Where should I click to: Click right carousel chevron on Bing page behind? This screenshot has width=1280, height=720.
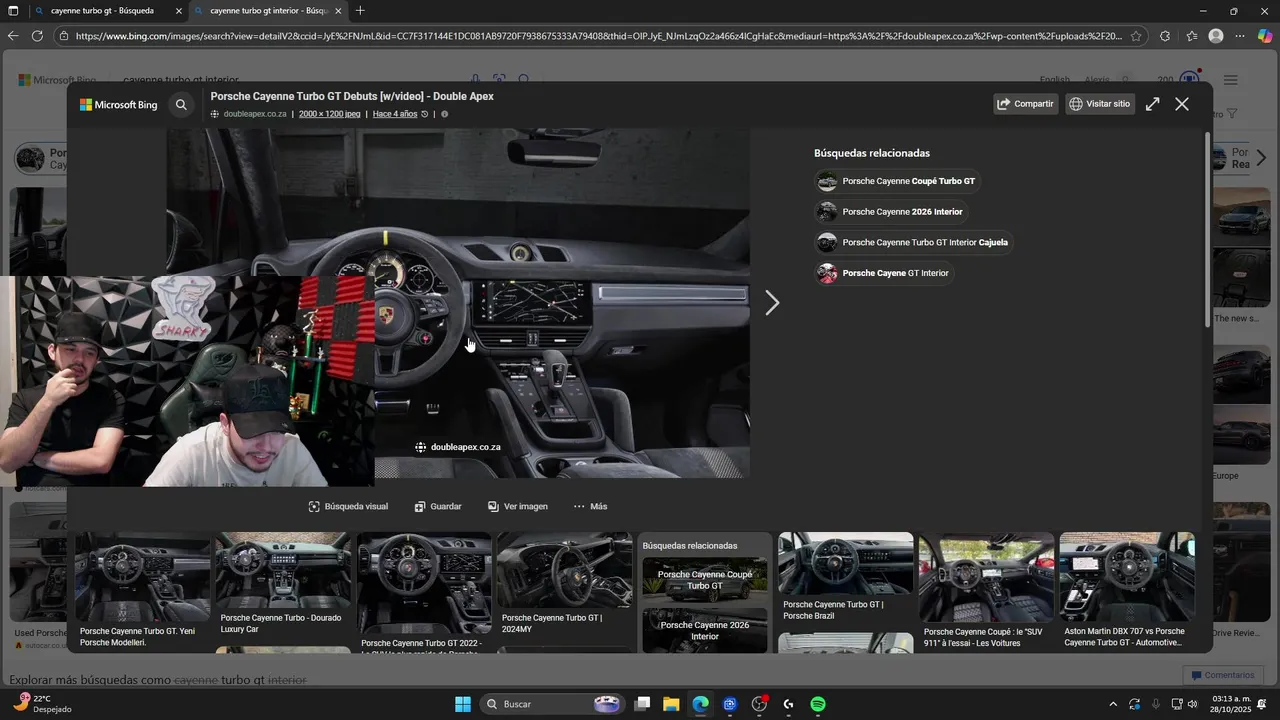tap(1261, 158)
